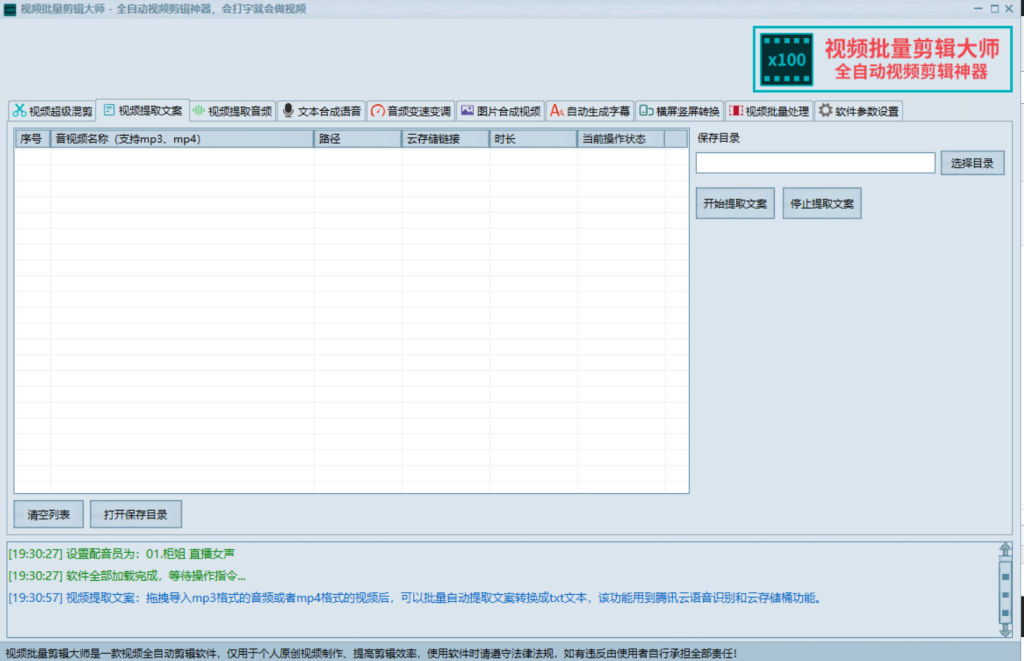1024x661 pixels.
Task: Click the 保存目录 label
Action: [718, 138]
